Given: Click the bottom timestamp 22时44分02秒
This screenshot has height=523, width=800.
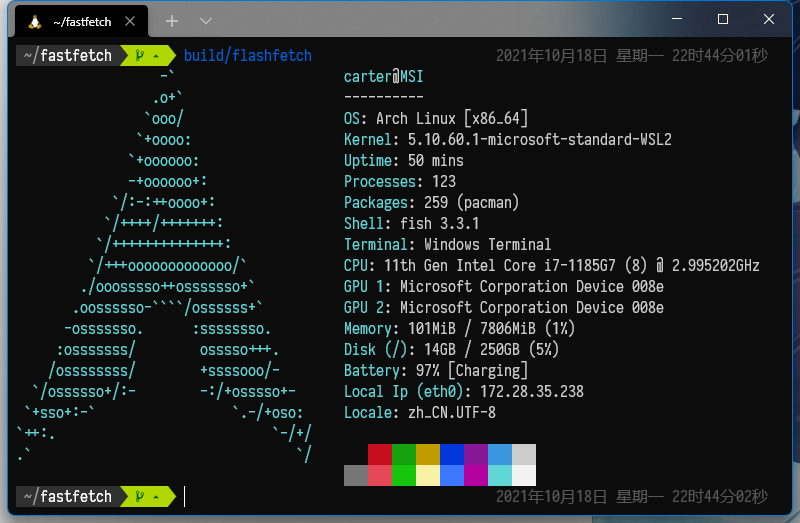Looking at the screenshot, I should 719,496.
